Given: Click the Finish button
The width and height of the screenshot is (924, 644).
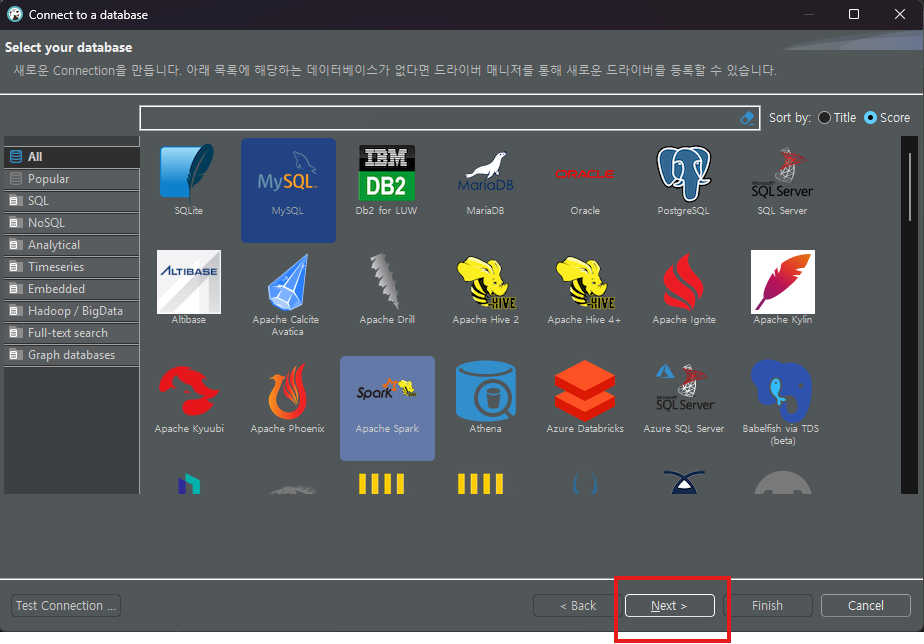Looking at the screenshot, I should (x=767, y=606).
